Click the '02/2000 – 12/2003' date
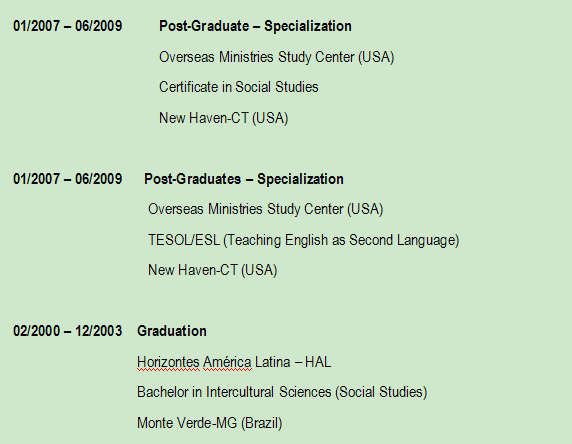This screenshot has height=444, width=572. pyautogui.click(x=67, y=331)
